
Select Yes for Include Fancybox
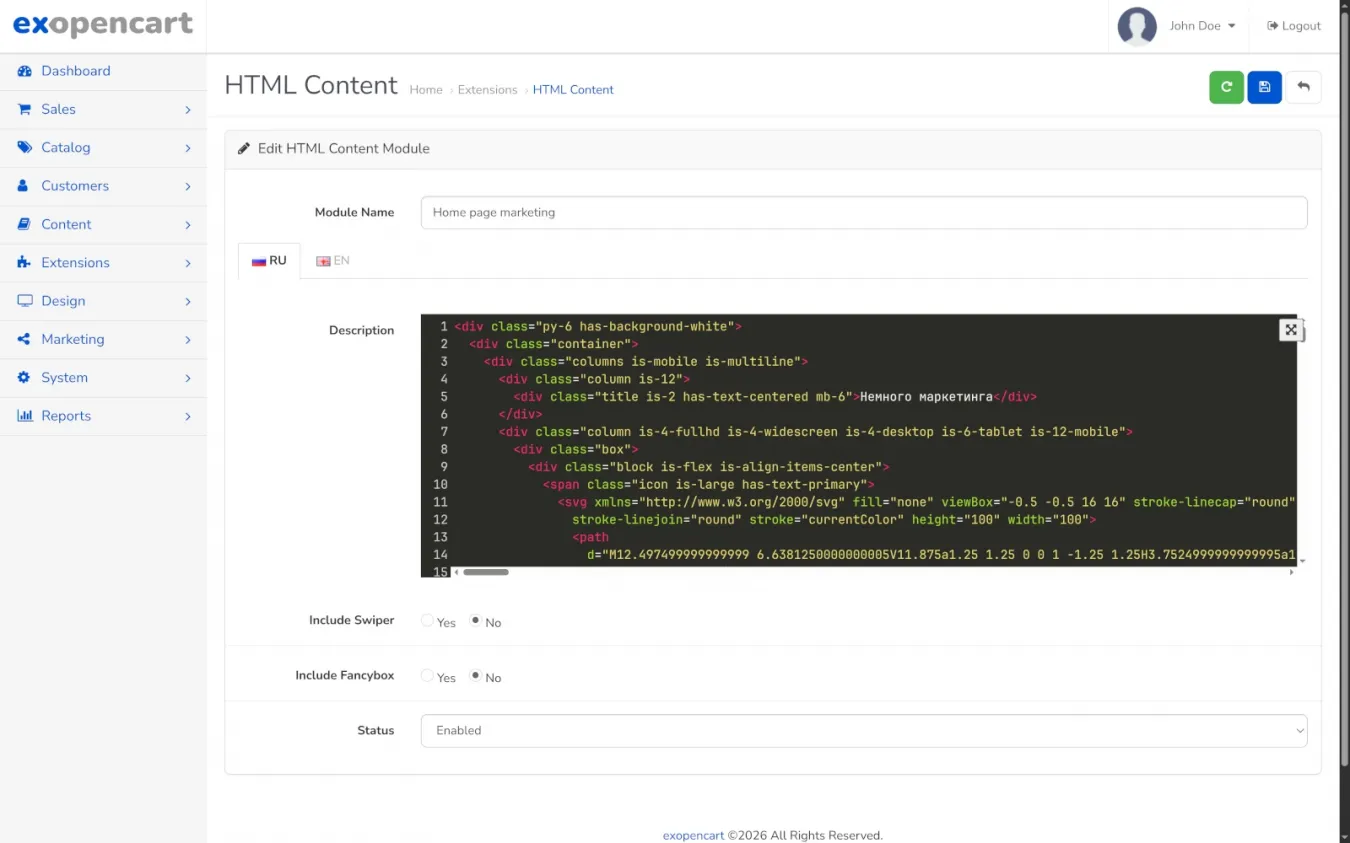pos(428,676)
